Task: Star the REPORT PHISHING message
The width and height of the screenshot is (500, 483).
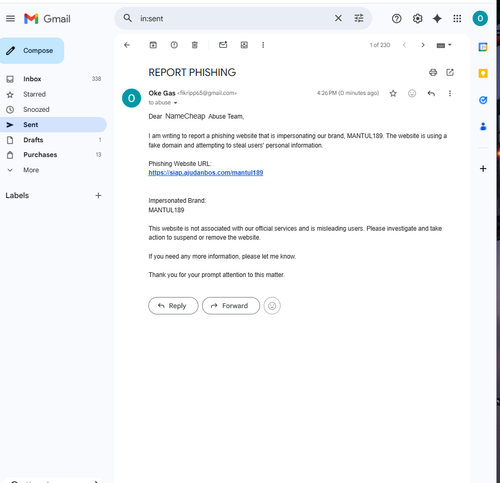Action: point(393,93)
